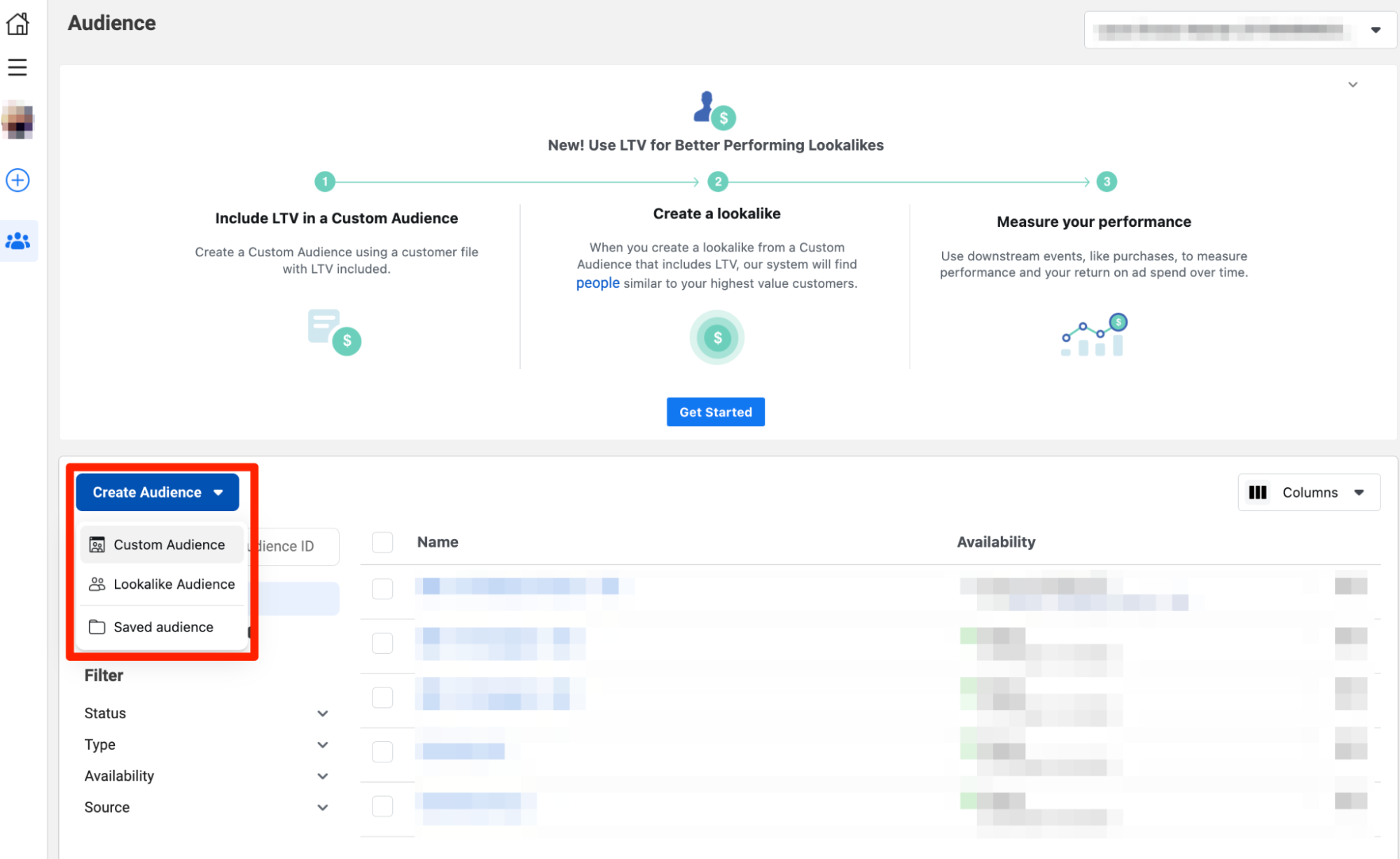Click the Home icon in sidebar
The height and width of the screenshot is (859, 1400).
(x=18, y=25)
